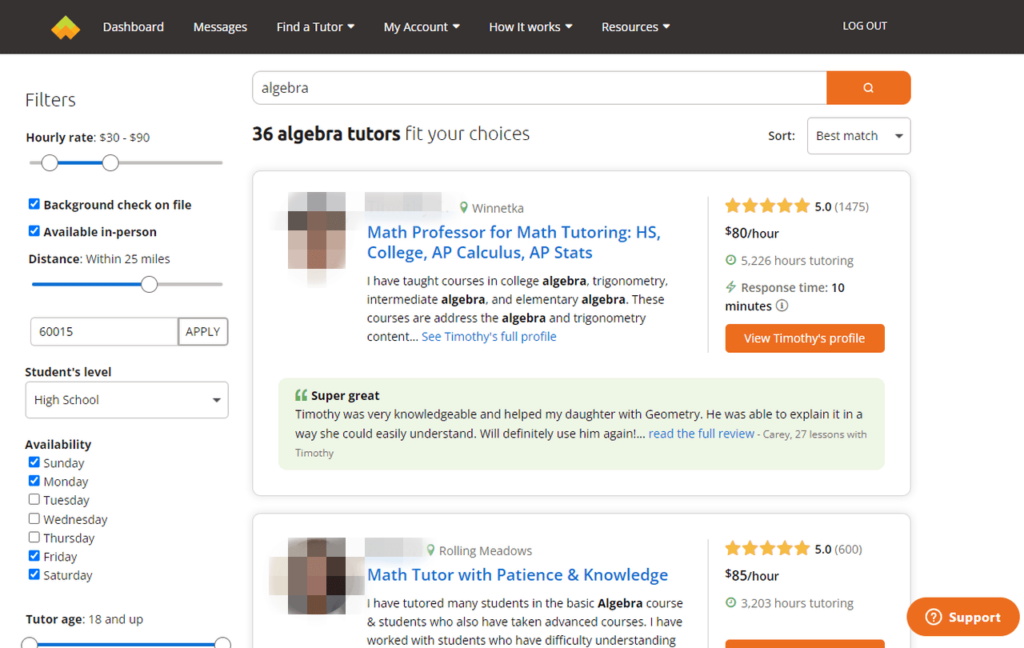Click Timothy's five-star rating
1024x648 pixels.
(x=767, y=206)
